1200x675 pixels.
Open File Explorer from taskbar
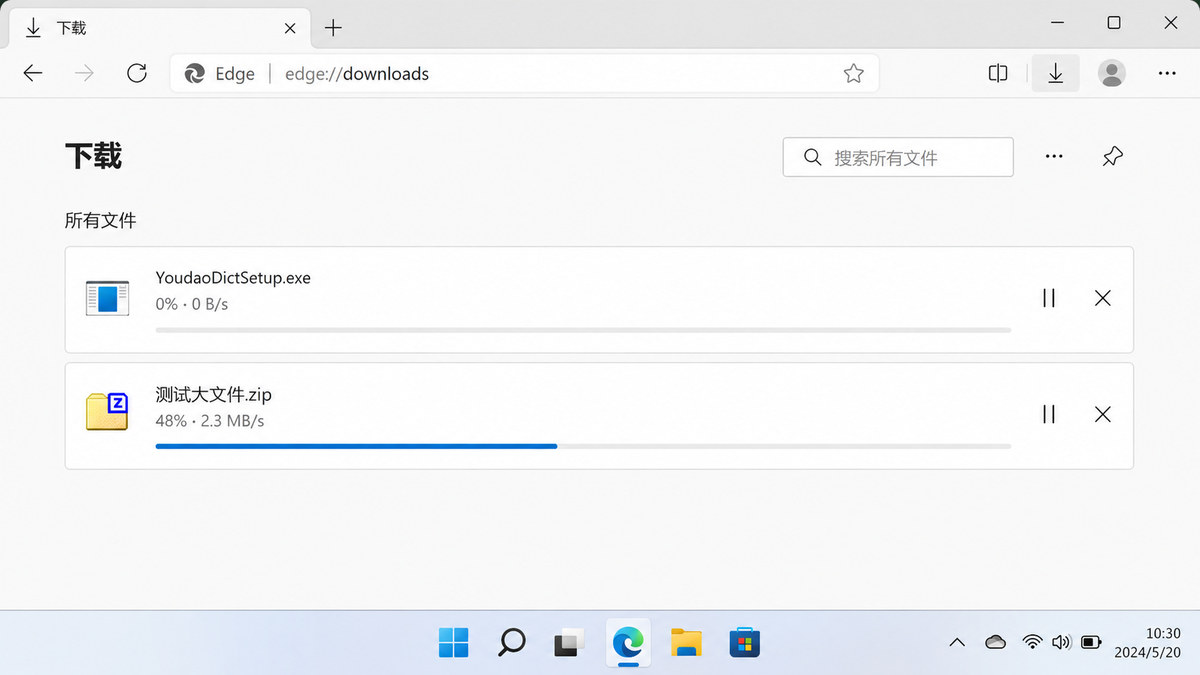[686, 643]
